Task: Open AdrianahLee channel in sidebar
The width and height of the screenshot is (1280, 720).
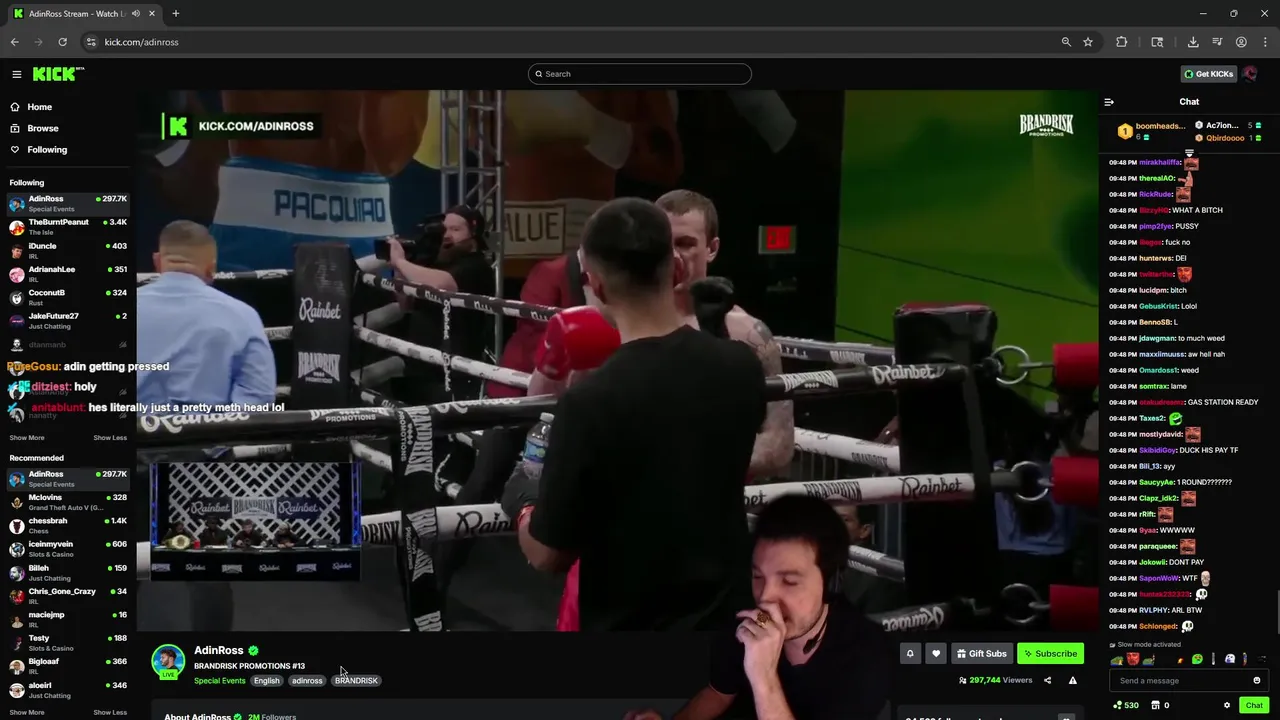Action: [68, 273]
